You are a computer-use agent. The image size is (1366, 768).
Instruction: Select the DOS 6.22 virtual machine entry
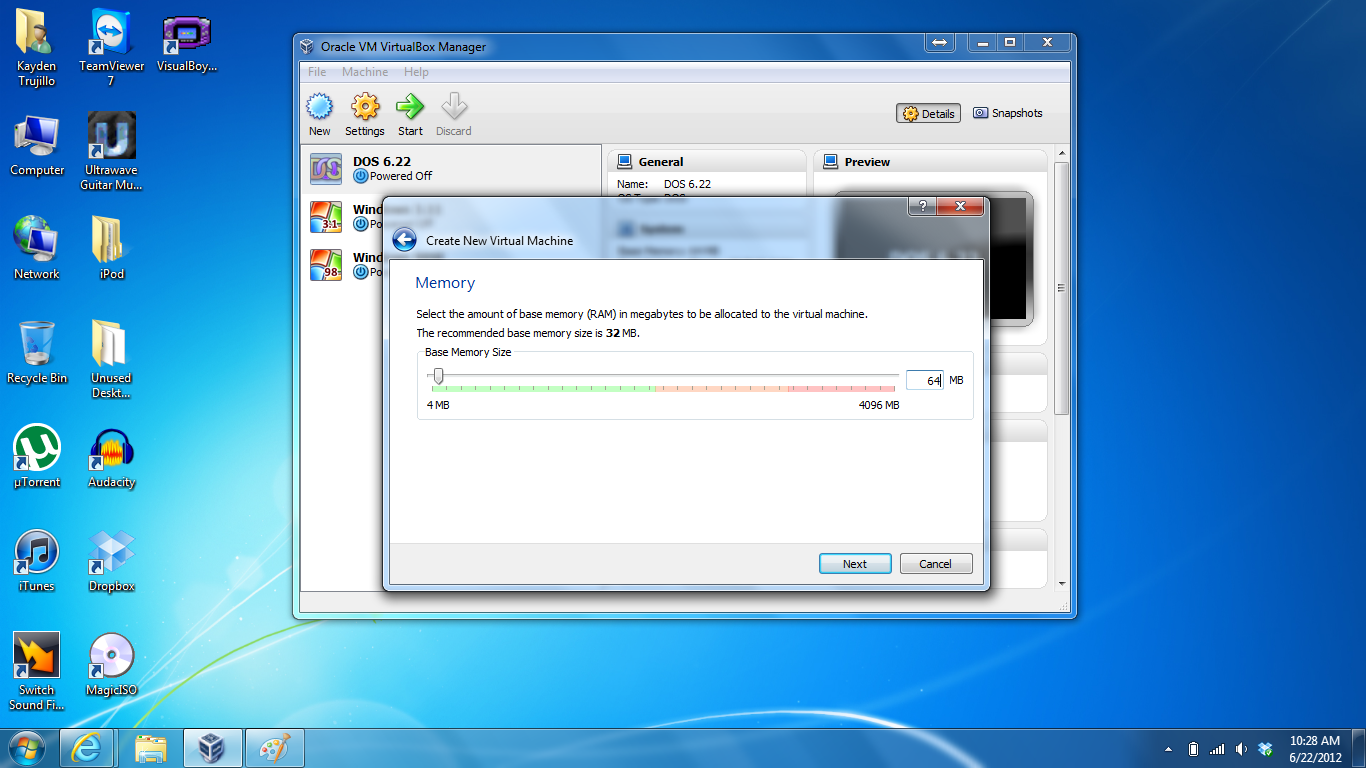point(451,169)
